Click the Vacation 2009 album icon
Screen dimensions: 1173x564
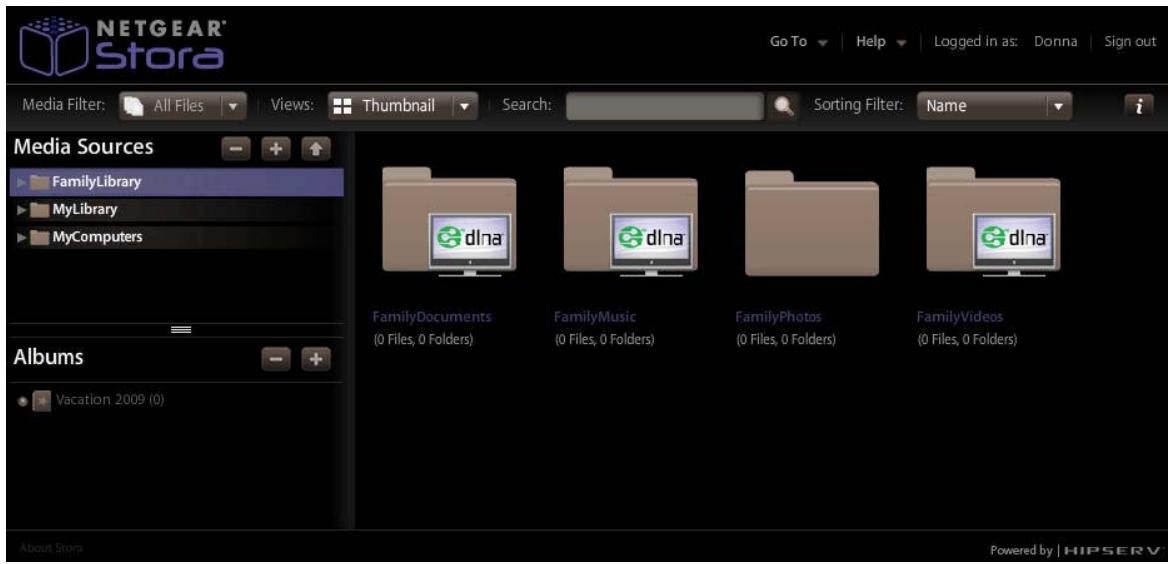tap(41, 400)
